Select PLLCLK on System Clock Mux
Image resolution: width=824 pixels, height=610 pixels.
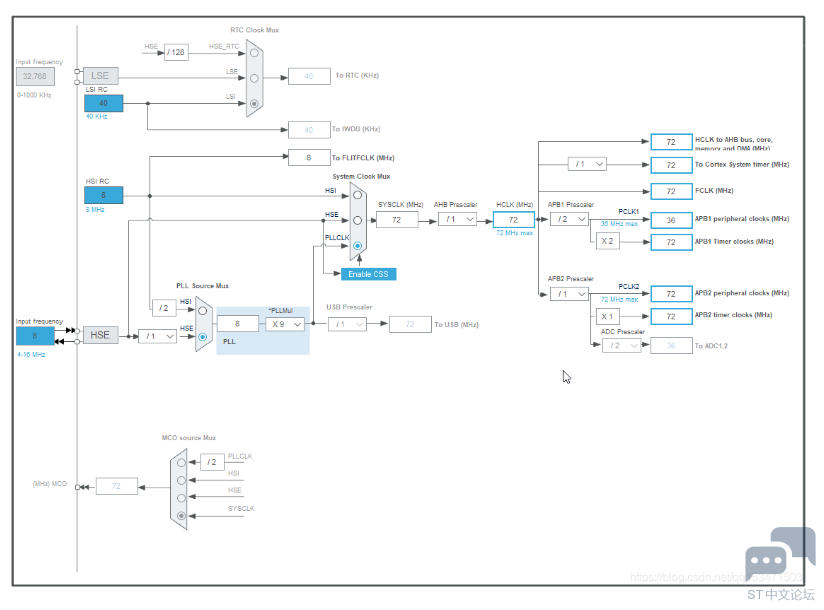(357, 245)
